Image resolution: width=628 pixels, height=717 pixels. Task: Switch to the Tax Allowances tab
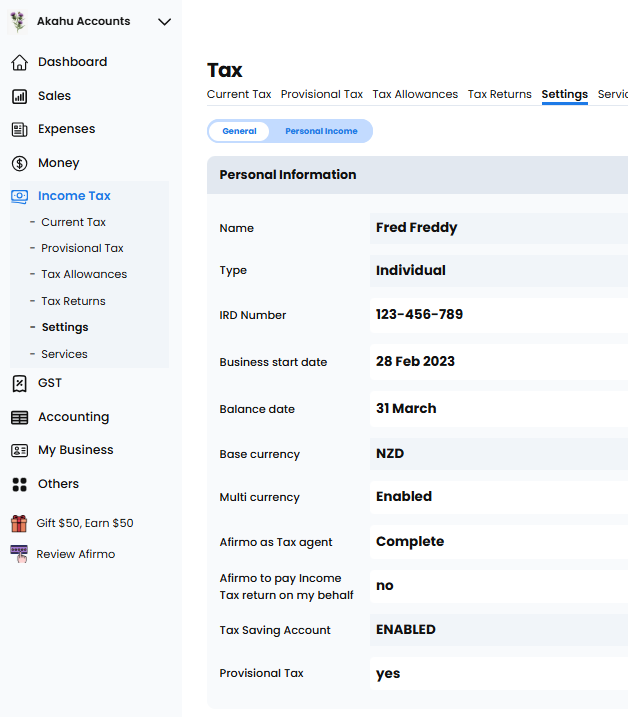pyautogui.click(x=415, y=94)
